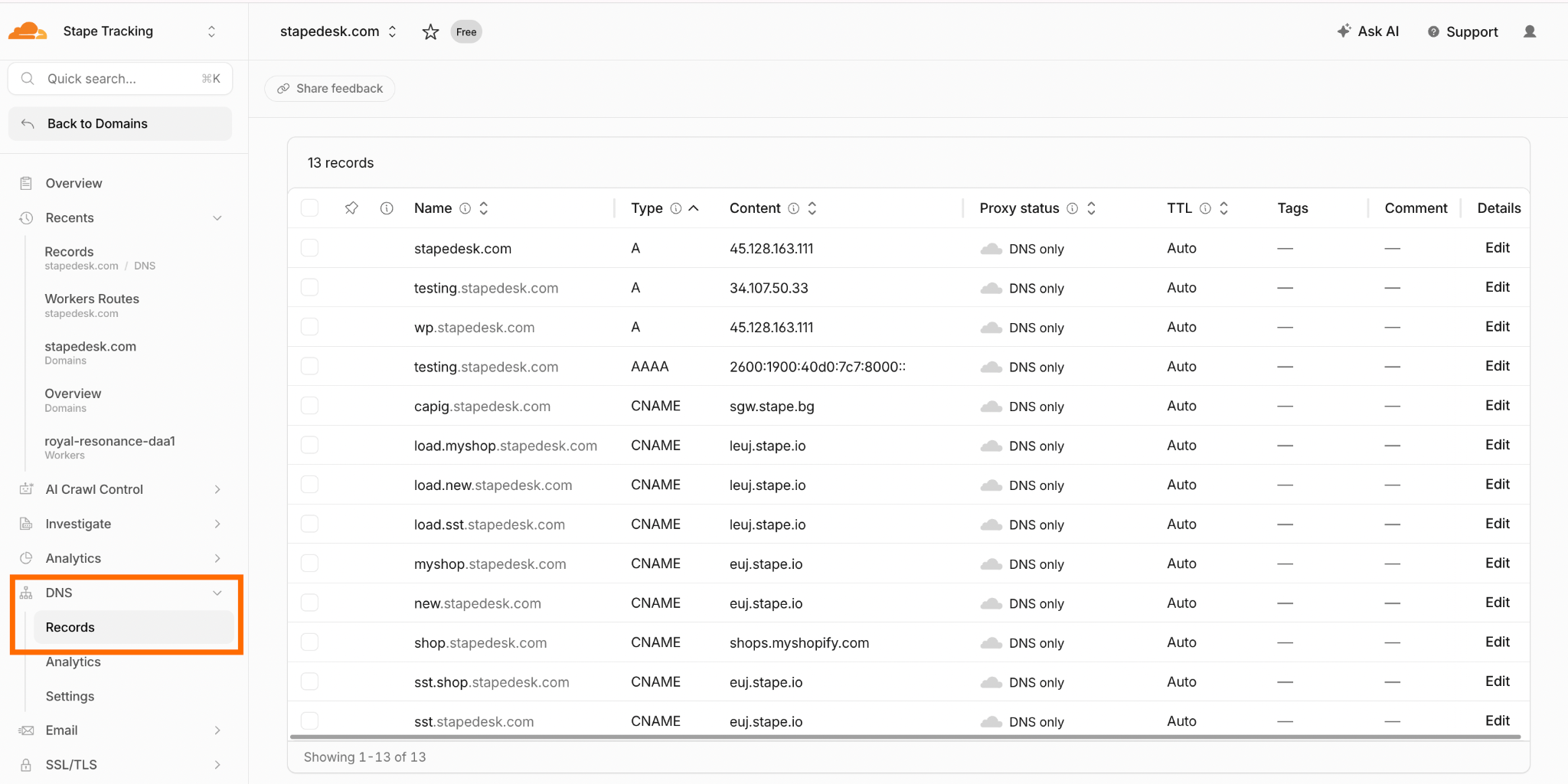Check the shop.stapedesk.com record
The width and height of the screenshot is (1568, 784).
[x=309, y=642]
